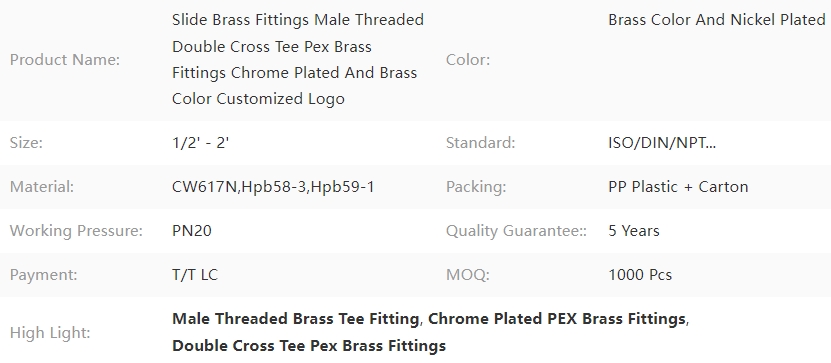
Task: Click the product name description text
Action: 298,59
